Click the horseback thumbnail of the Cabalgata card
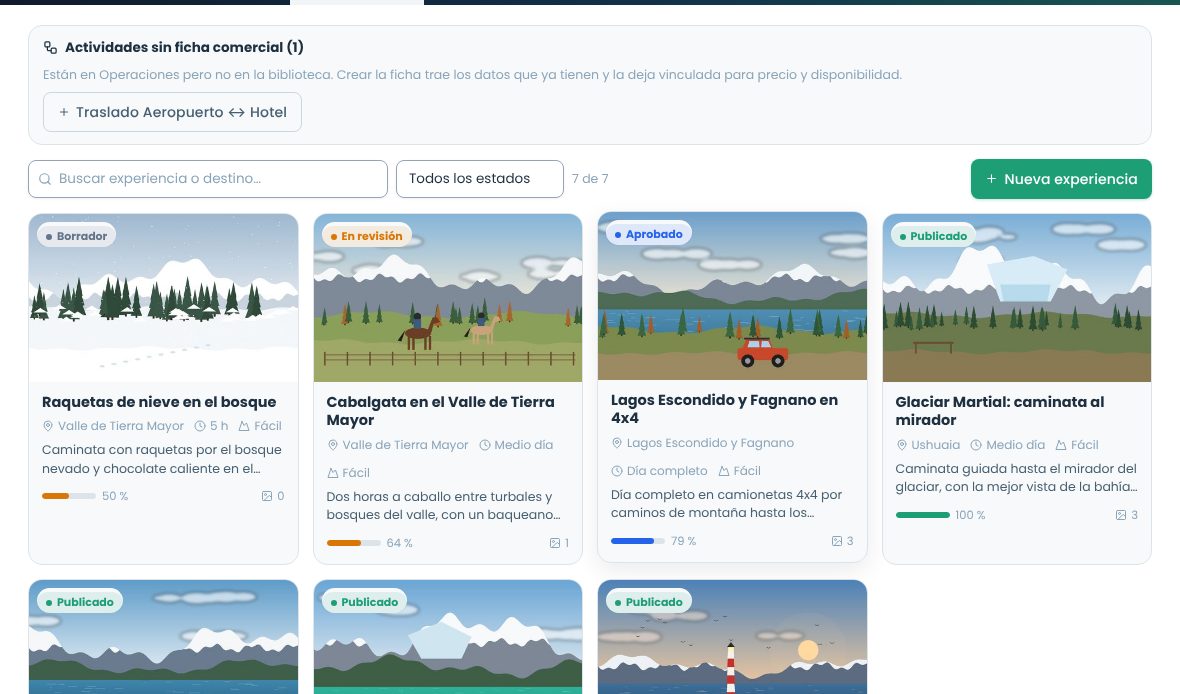Screen dimensions: 1180x694 click(448, 298)
